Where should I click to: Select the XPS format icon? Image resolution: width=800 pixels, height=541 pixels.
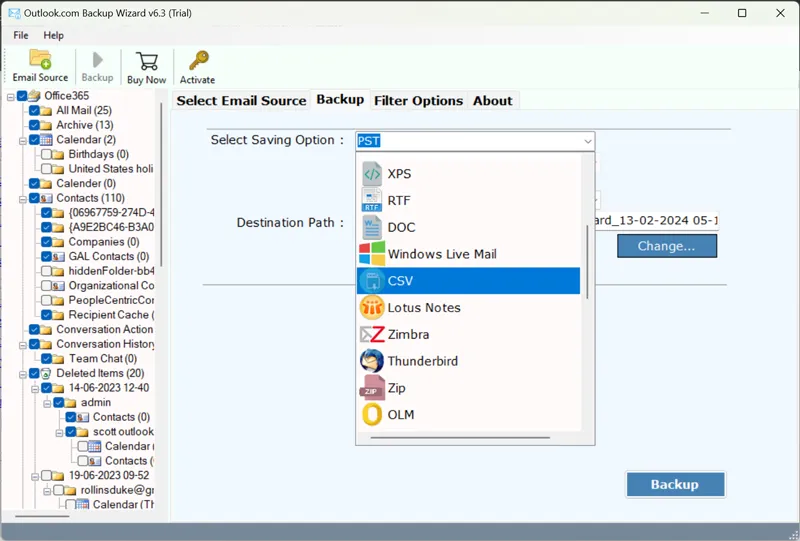point(372,174)
